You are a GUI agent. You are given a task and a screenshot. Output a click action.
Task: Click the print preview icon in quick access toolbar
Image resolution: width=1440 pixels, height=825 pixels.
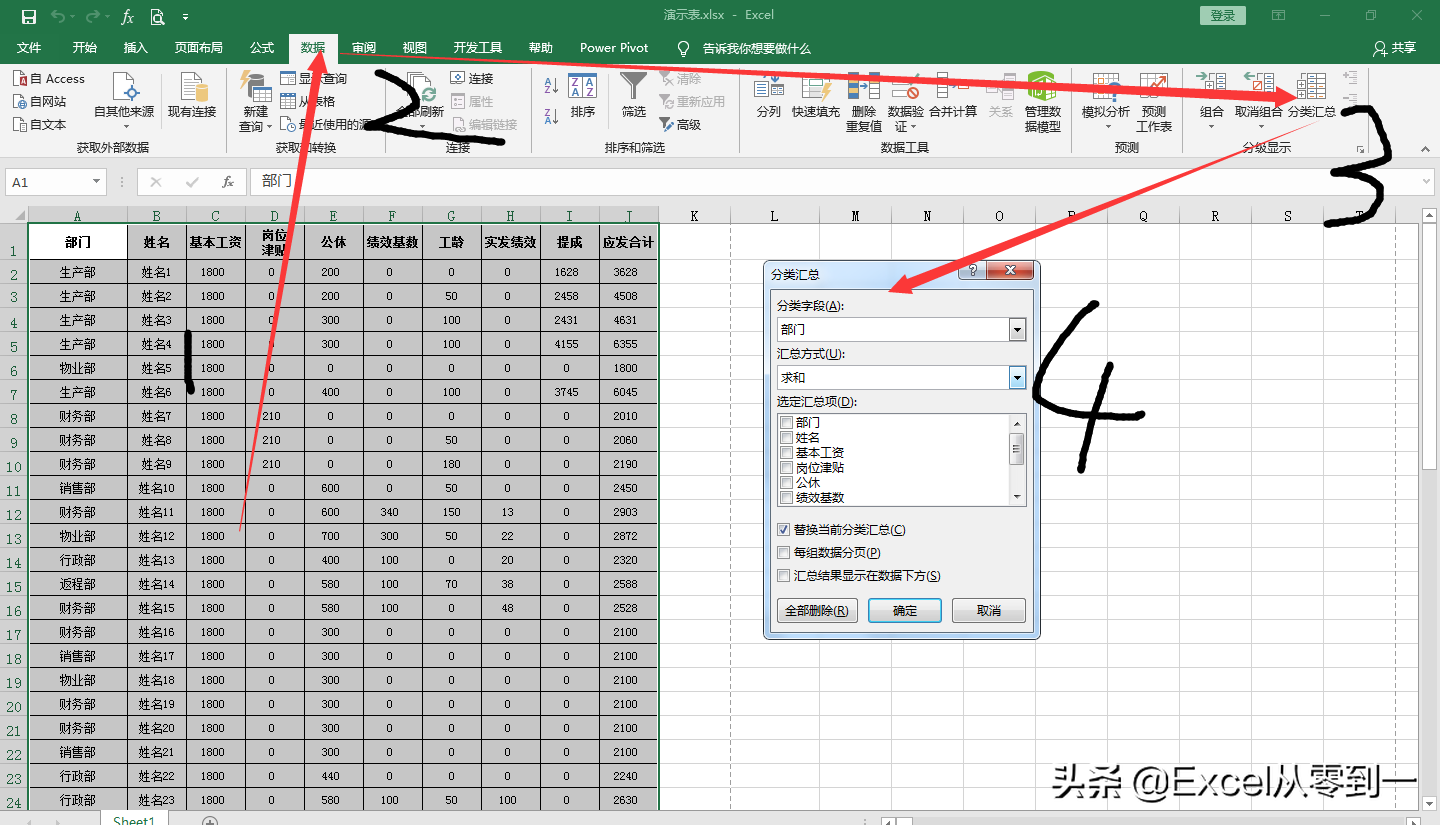[x=157, y=16]
